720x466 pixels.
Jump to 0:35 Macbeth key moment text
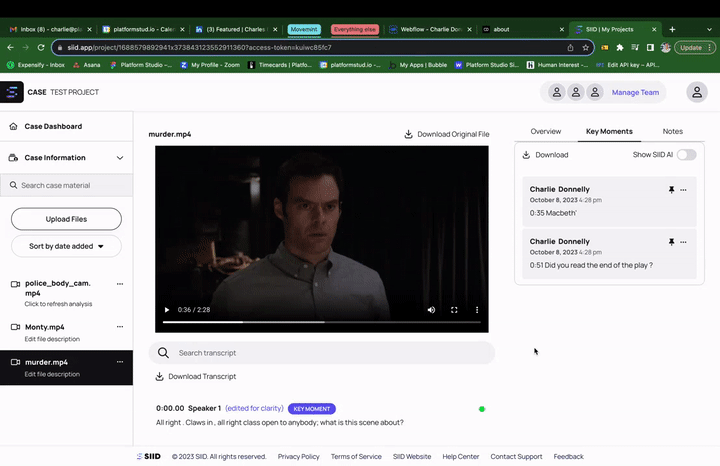[x=553, y=213]
